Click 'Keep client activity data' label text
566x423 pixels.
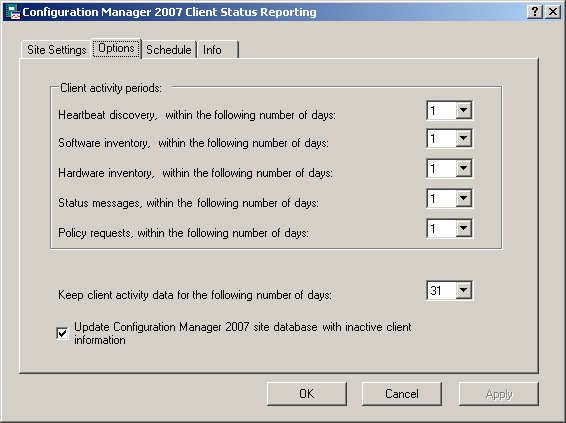[x=195, y=295]
